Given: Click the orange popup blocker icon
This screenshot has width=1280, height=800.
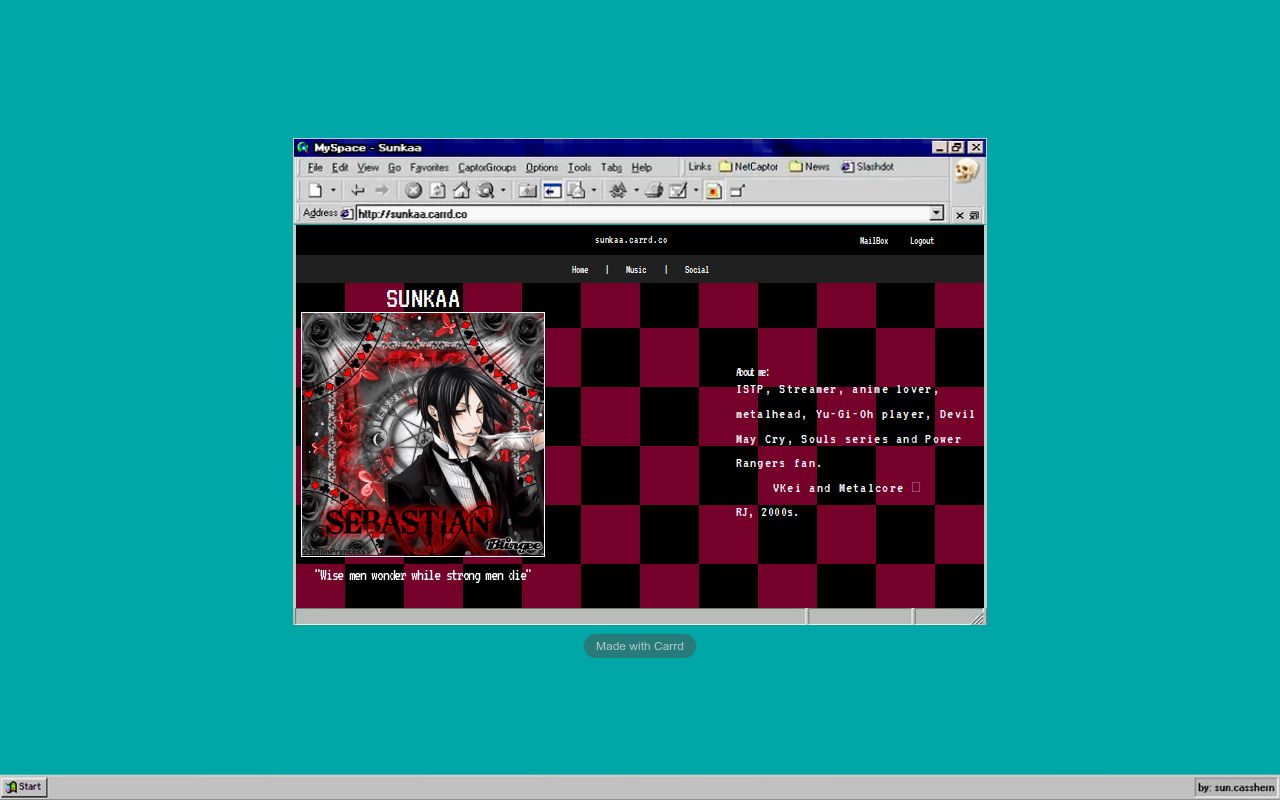Looking at the screenshot, I should tap(713, 190).
